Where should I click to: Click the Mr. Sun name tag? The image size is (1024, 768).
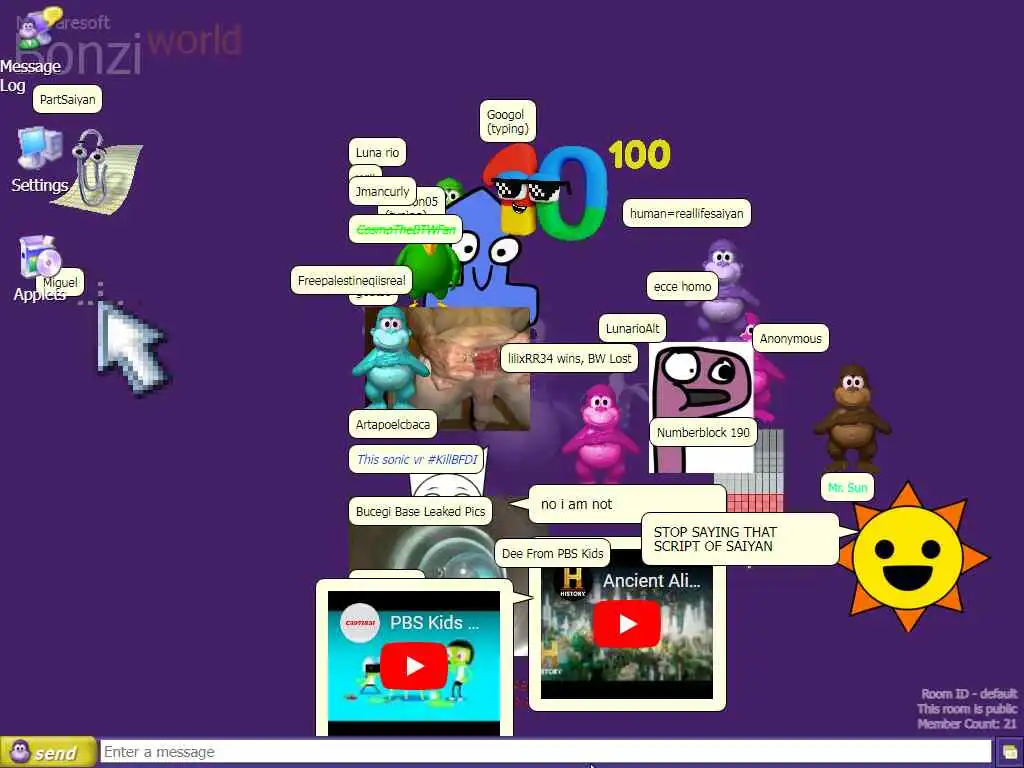(x=847, y=488)
